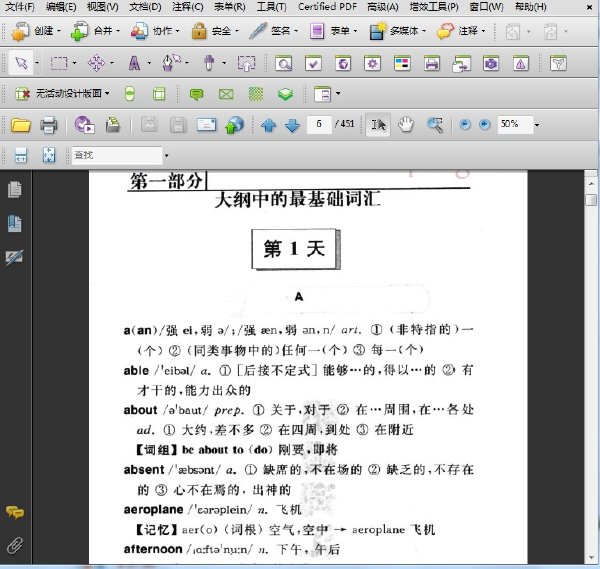Click the 合并 button

click(x=96, y=31)
